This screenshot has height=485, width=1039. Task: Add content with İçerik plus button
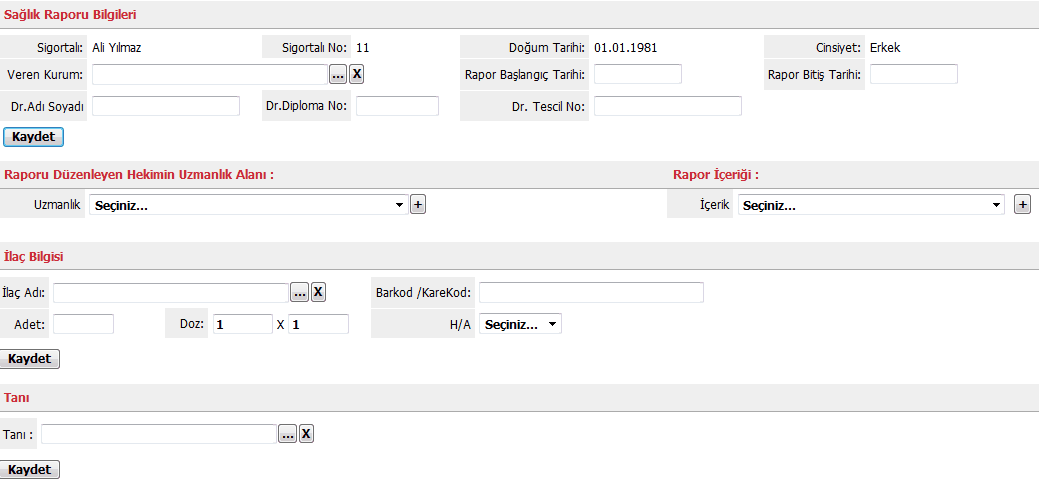tap(1022, 205)
